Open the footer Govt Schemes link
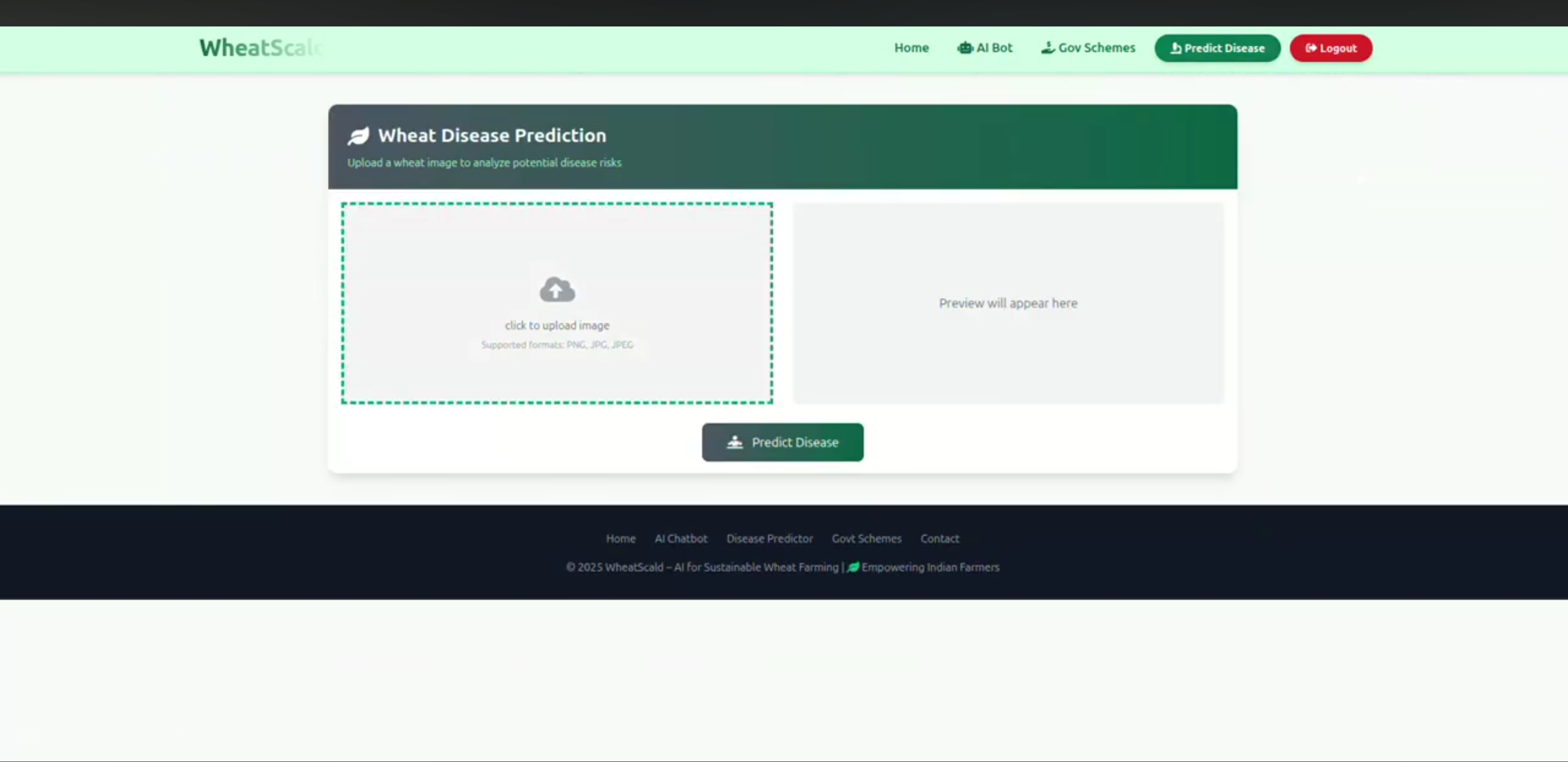This screenshot has width=1568, height=762. [x=866, y=539]
